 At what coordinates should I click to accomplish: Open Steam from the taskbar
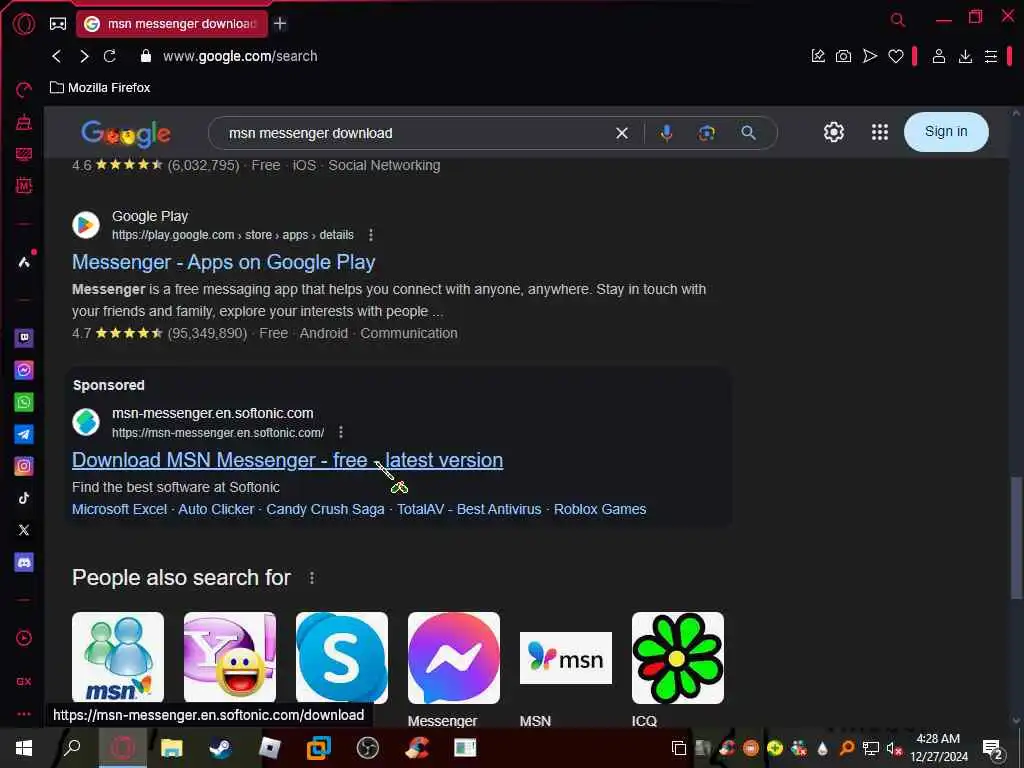click(x=220, y=748)
